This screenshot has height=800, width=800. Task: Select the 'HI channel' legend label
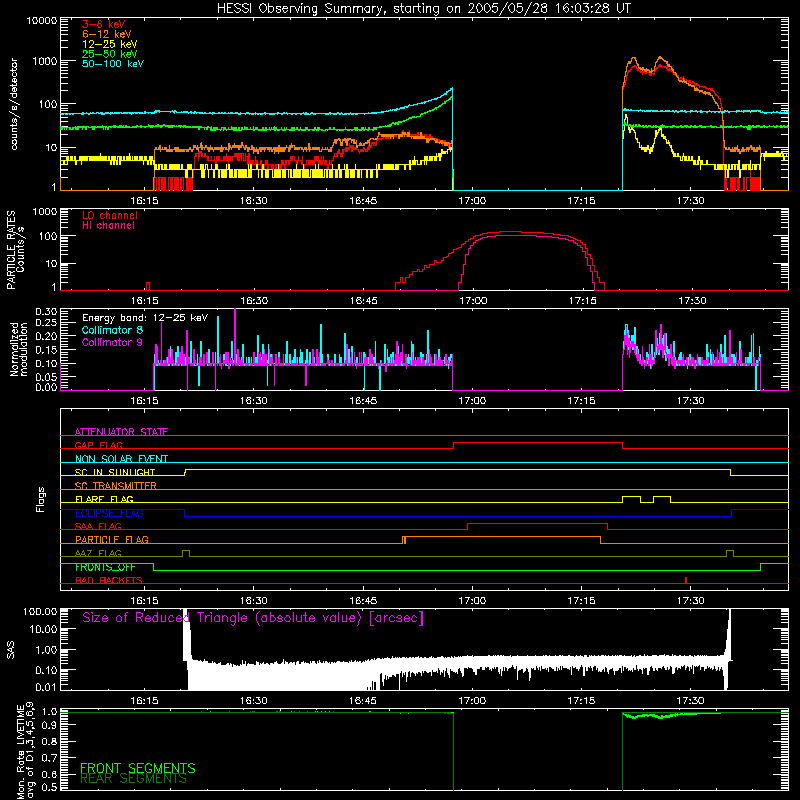pyautogui.click(x=109, y=226)
